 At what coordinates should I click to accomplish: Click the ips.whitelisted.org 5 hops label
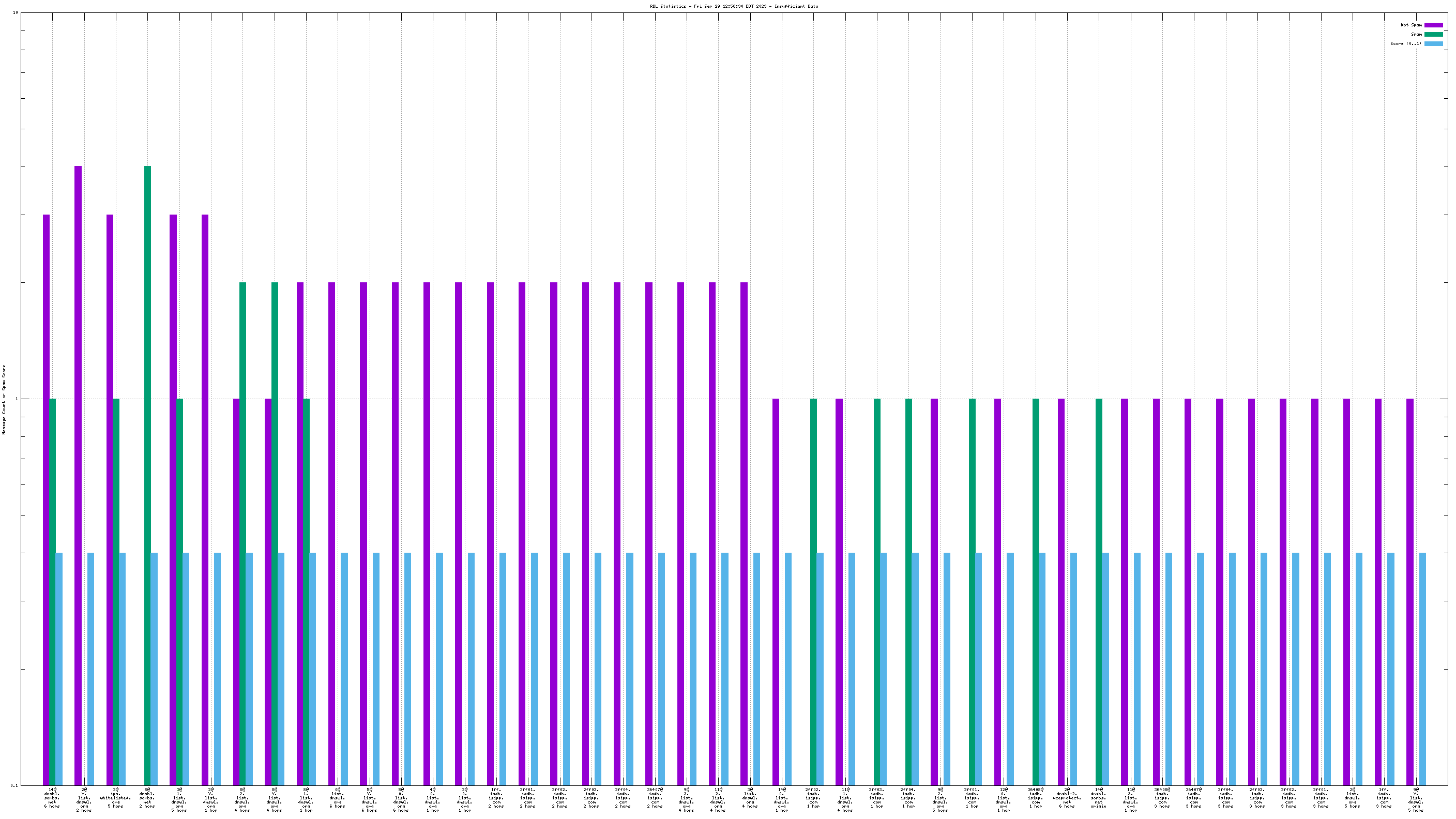tap(115, 797)
